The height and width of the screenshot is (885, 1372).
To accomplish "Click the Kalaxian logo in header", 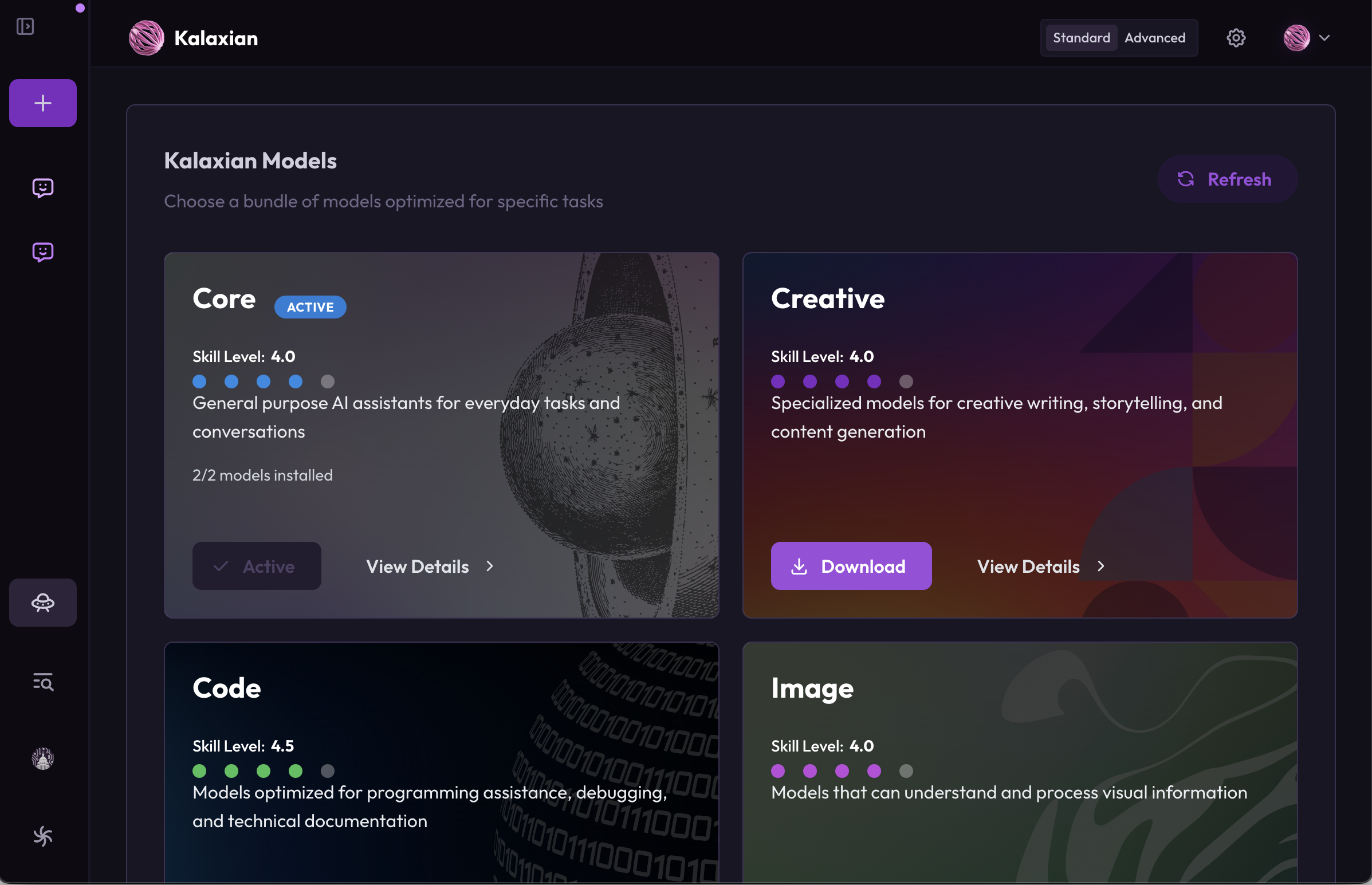I will pos(147,38).
